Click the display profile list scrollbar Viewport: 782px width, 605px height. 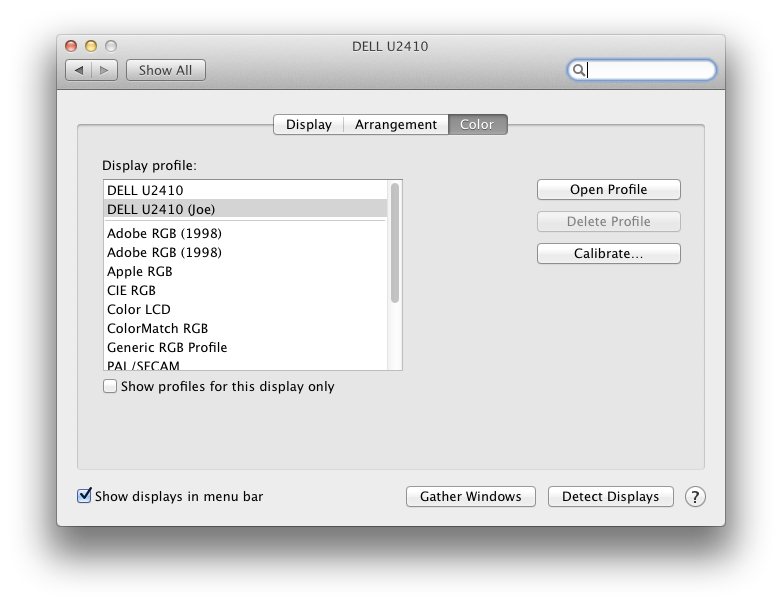394,243
